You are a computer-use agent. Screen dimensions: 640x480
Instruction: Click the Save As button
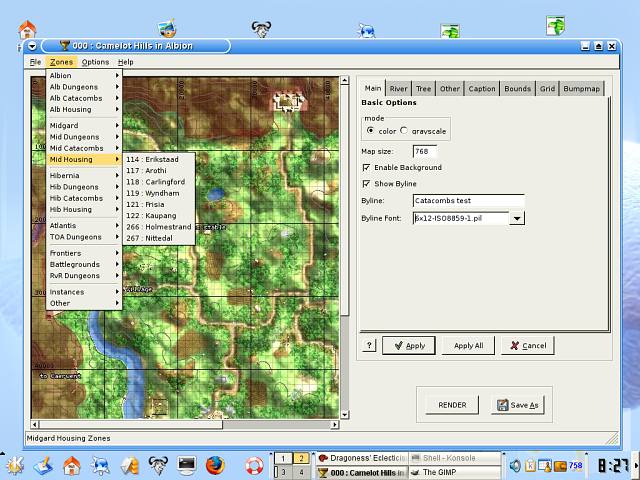pos(516,405)
